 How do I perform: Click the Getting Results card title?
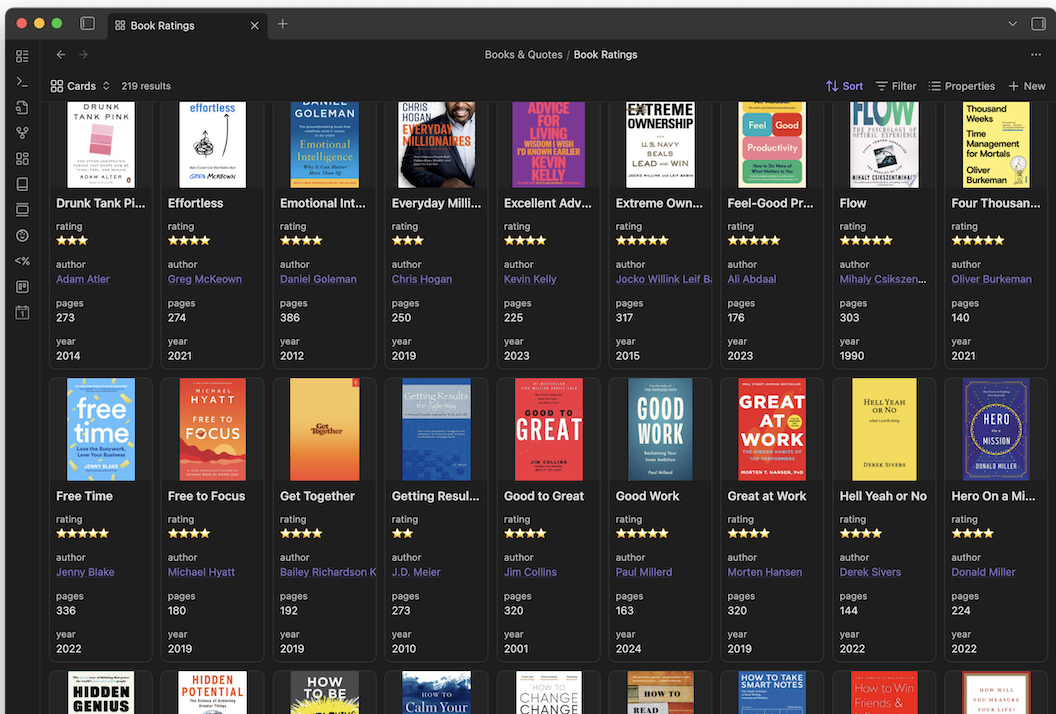(x=436, y=496)
